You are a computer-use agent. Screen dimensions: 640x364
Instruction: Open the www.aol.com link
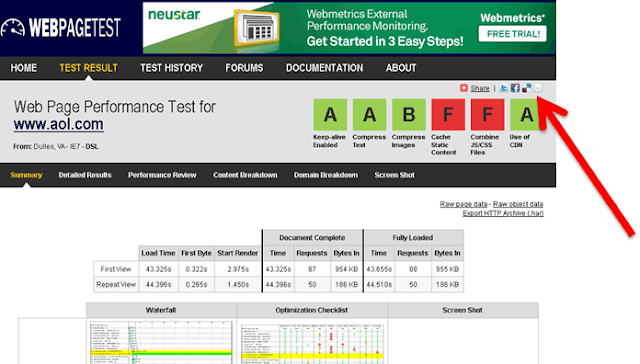tap(58, 124)
